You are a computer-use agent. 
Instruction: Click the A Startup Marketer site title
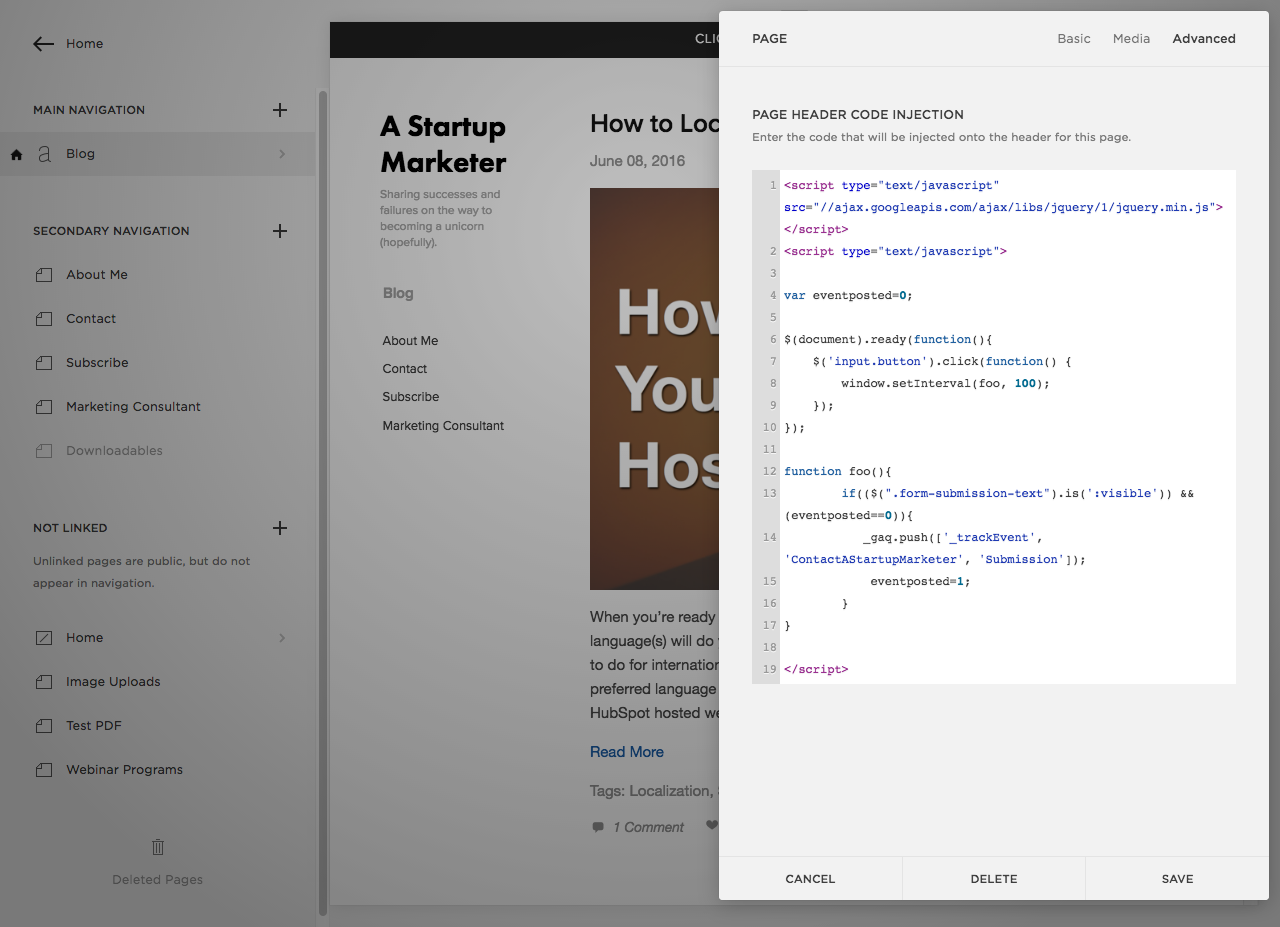pyautogui.click(x=443, y=144)
